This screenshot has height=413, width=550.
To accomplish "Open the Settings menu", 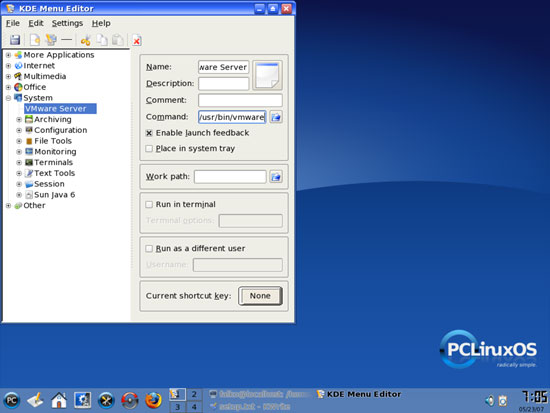I will [x=67, y=23].
